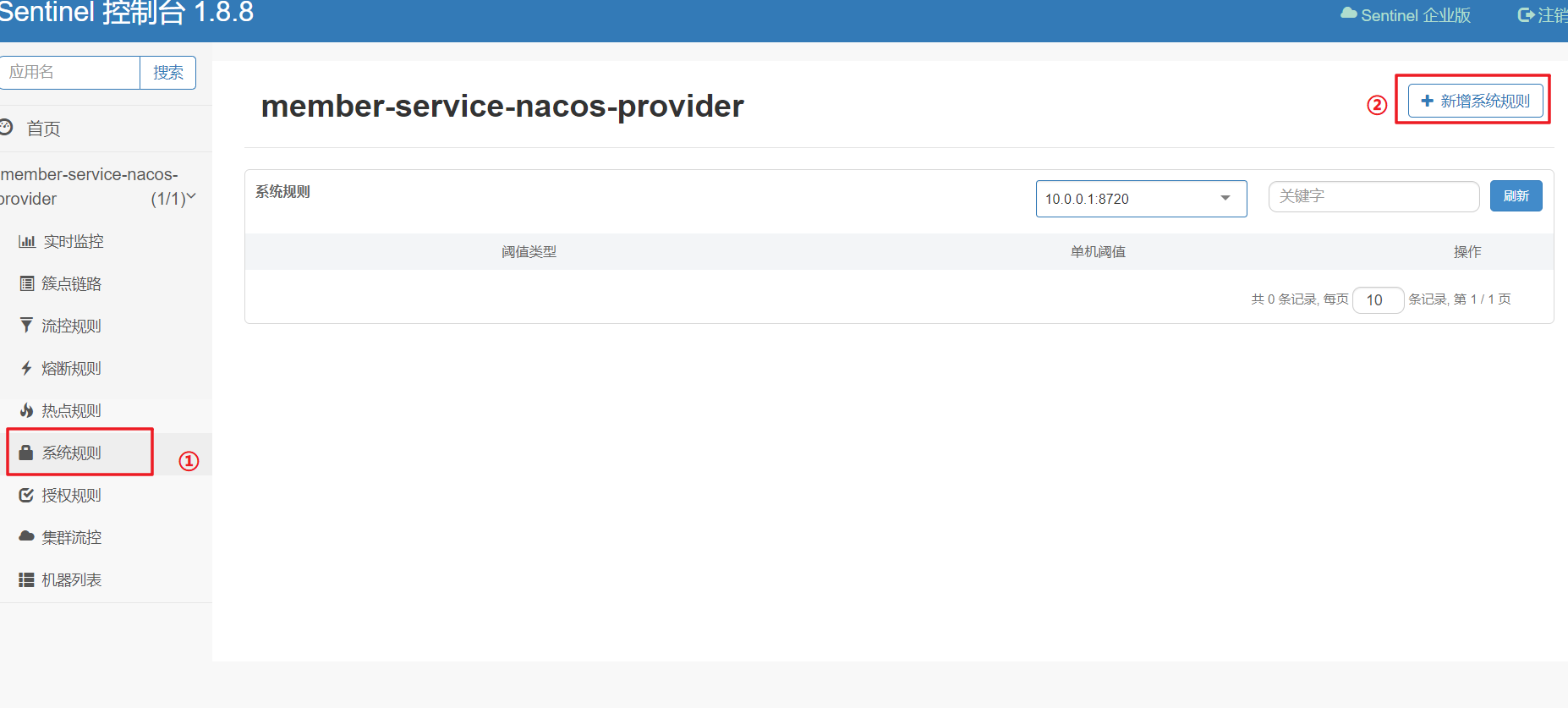The image size is (1568, 708).
Task: Click the lightning bolt icon for 熔断规则
Action: (26, 368)
